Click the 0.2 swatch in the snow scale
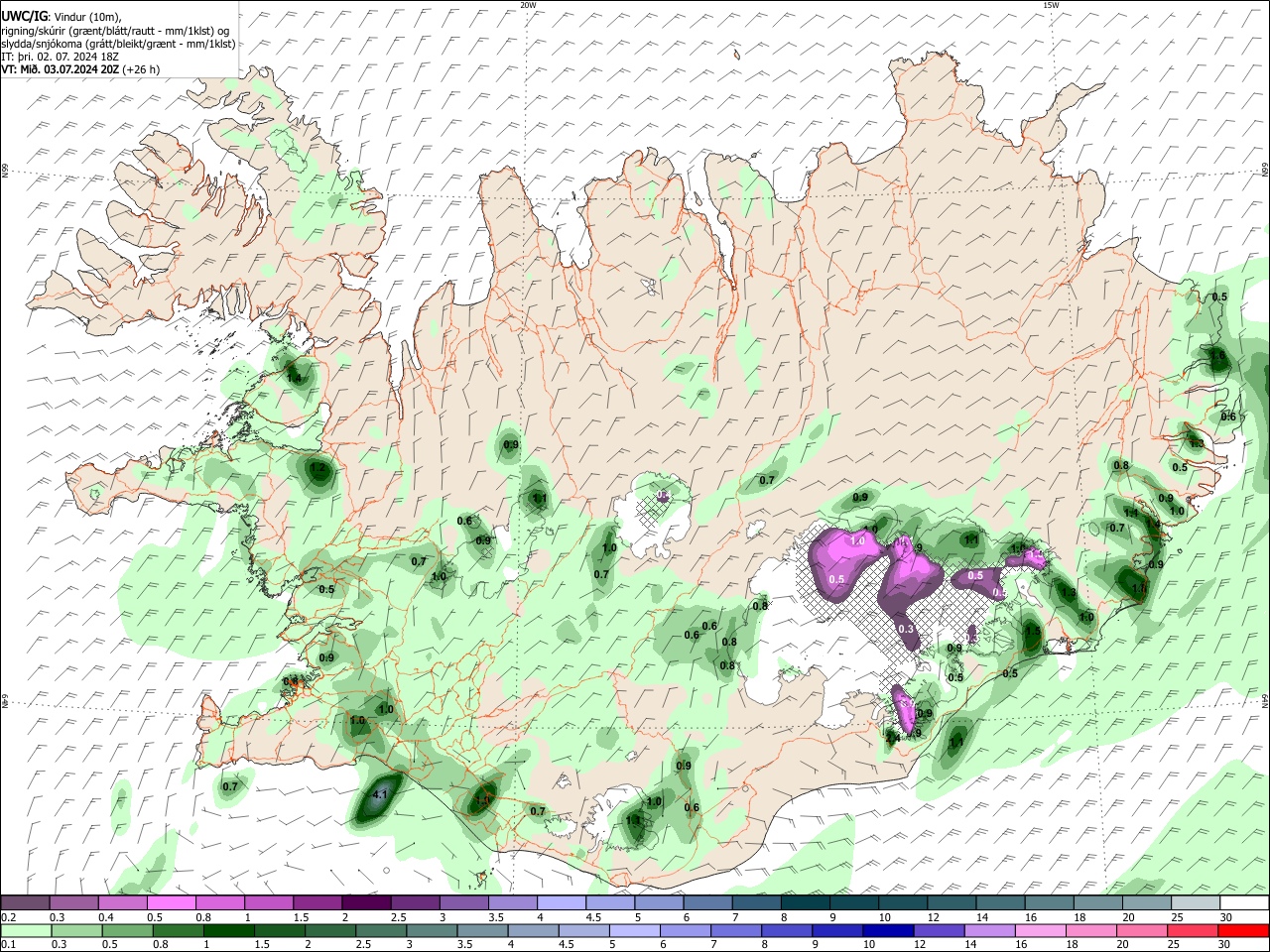The height and width of the screenshot is (952, 1270). coord(25,902)
